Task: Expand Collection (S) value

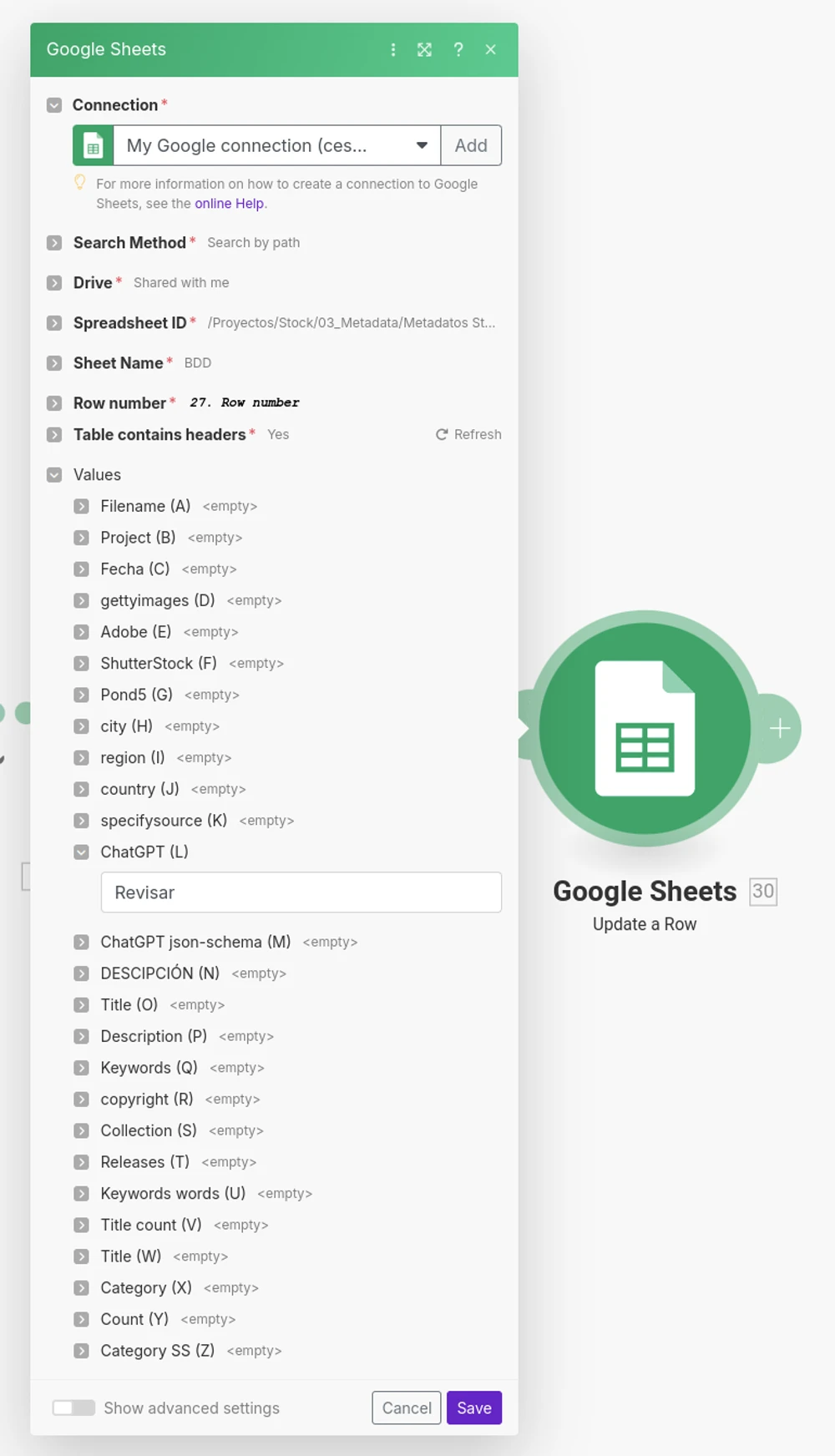Action: pos(81,1131)
